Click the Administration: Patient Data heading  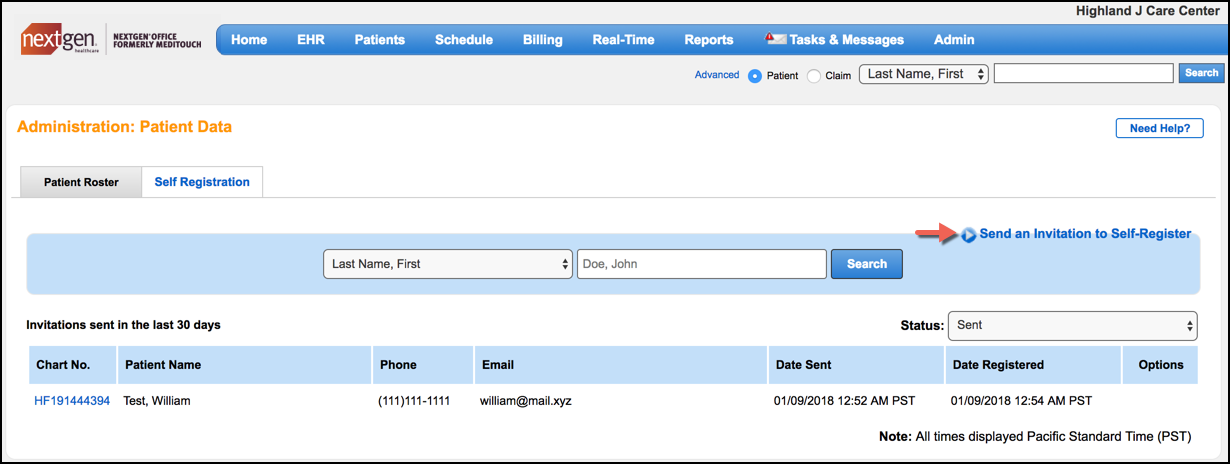point(125,127)
